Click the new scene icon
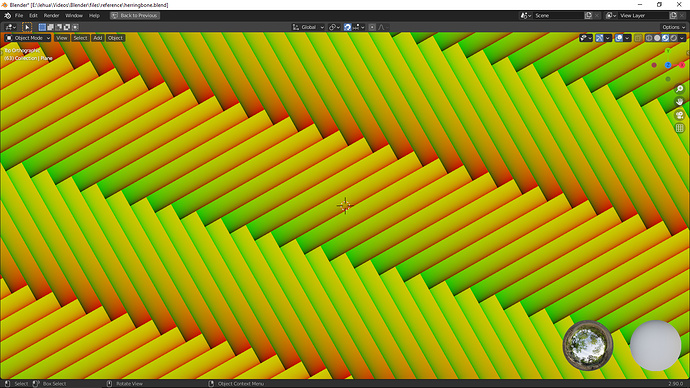This screenshot has height=388, width=690. click(x=588, y=15)
